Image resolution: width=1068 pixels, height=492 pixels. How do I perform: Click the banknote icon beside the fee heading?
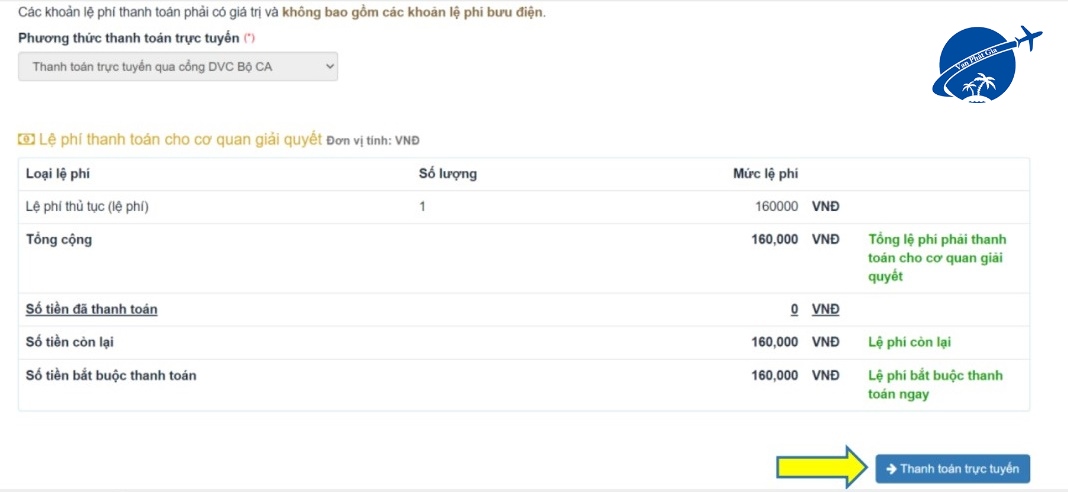click(x=26, y=139)
